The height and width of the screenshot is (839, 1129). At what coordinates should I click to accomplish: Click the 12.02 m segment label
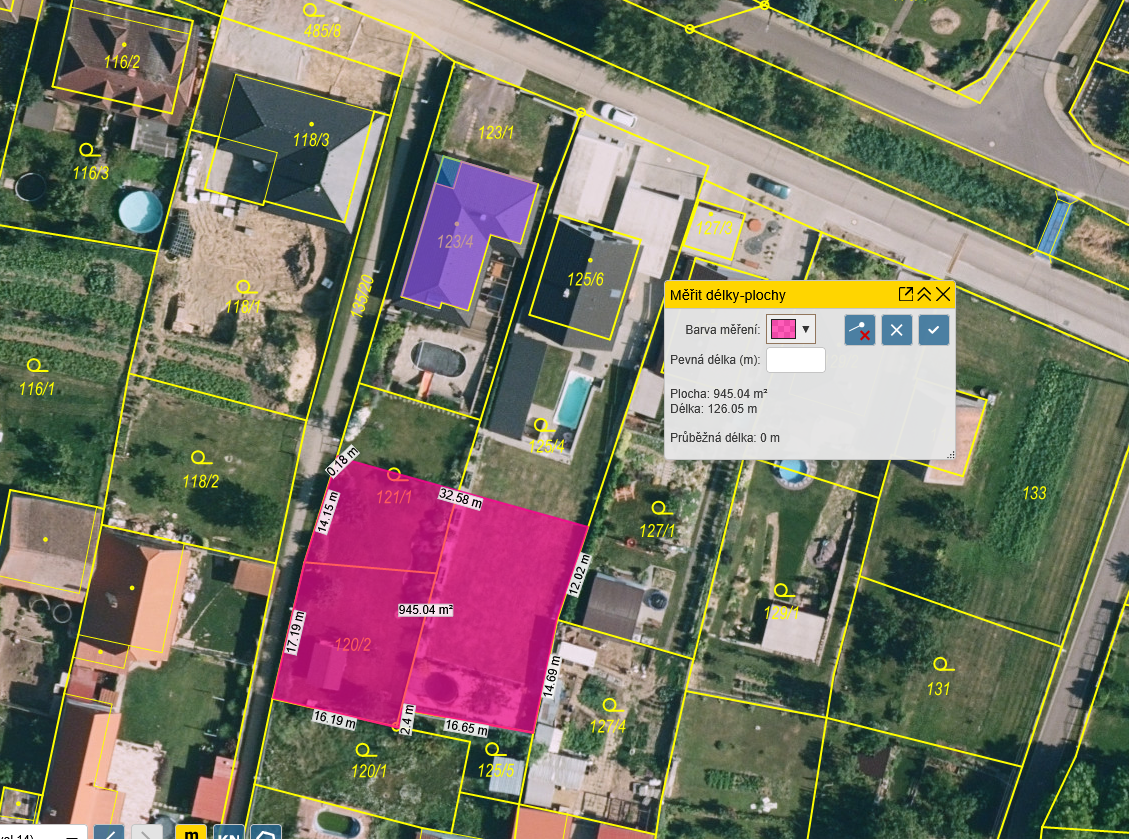580,575
